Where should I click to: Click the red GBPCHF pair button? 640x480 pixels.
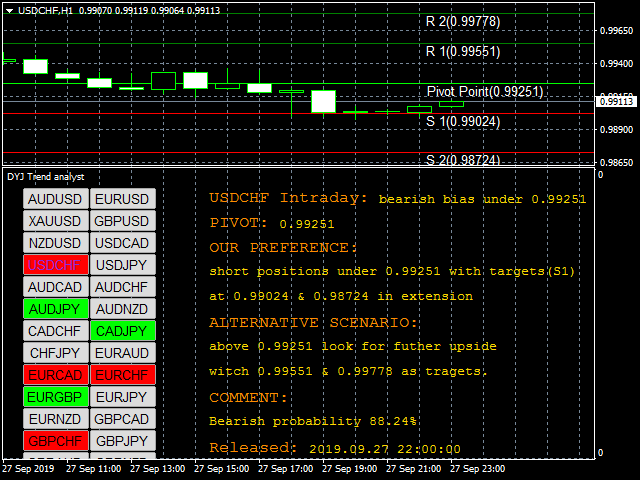click(56, 441)
